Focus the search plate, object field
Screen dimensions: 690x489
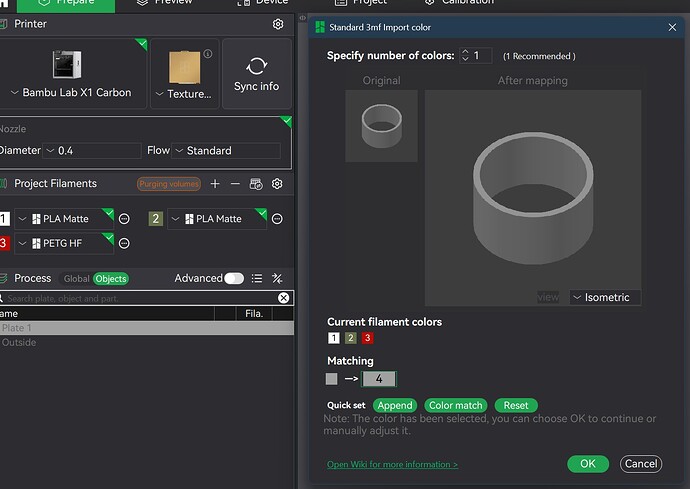click(139, 298)
